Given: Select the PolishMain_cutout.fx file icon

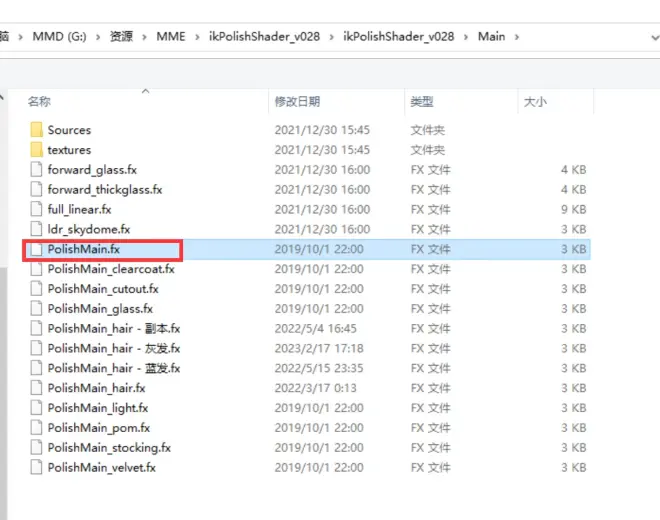Looking at the screenshot, I should pos(37,288).
